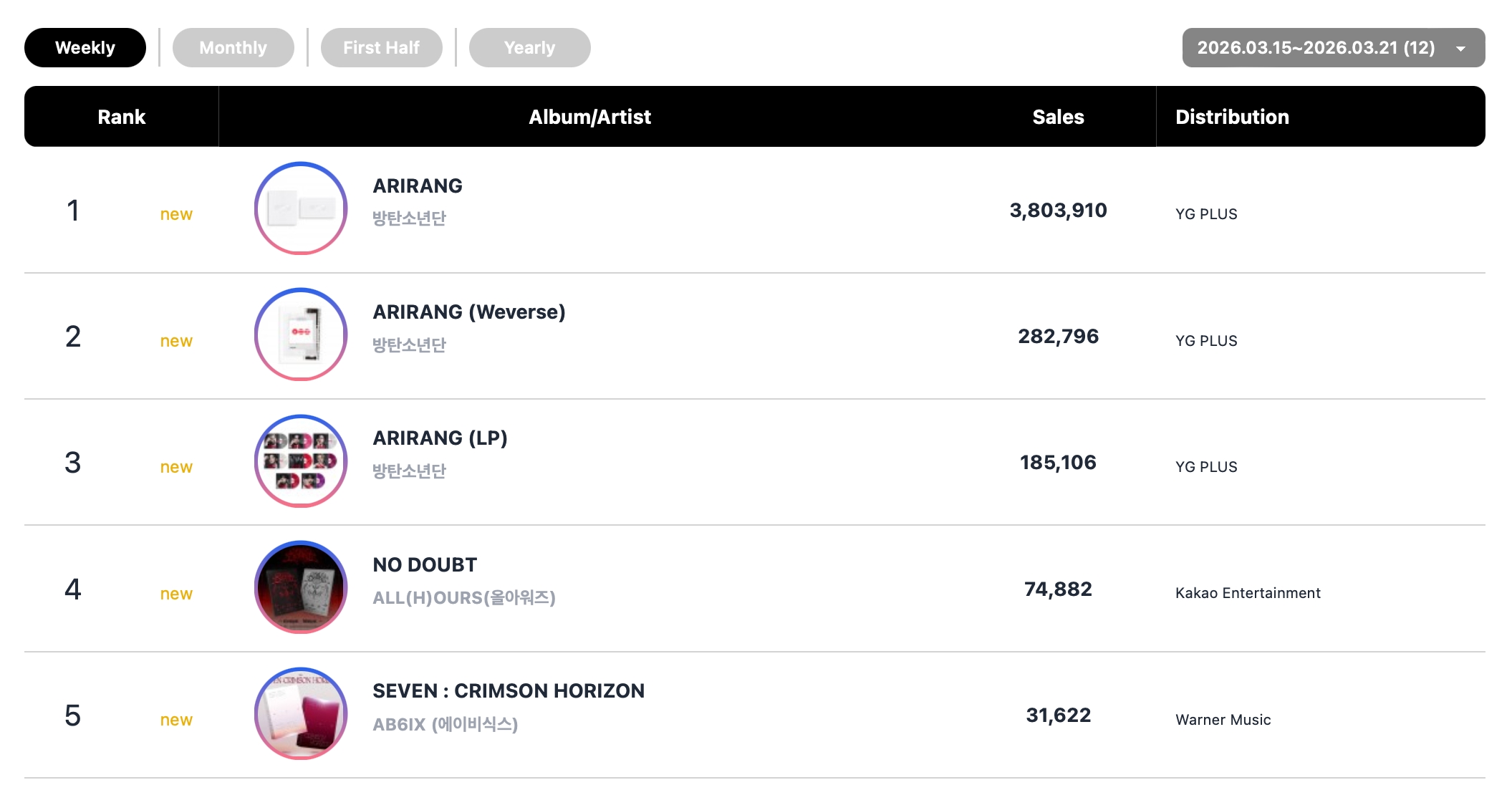Click artist name ALL(H)OURS(올아워즈)

(x=464, y=598)
